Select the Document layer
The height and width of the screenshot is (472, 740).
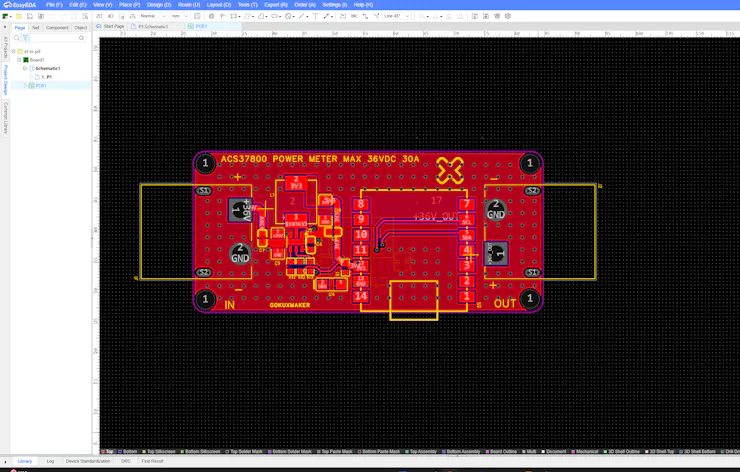pyautogui.click(x=553, y=452)
